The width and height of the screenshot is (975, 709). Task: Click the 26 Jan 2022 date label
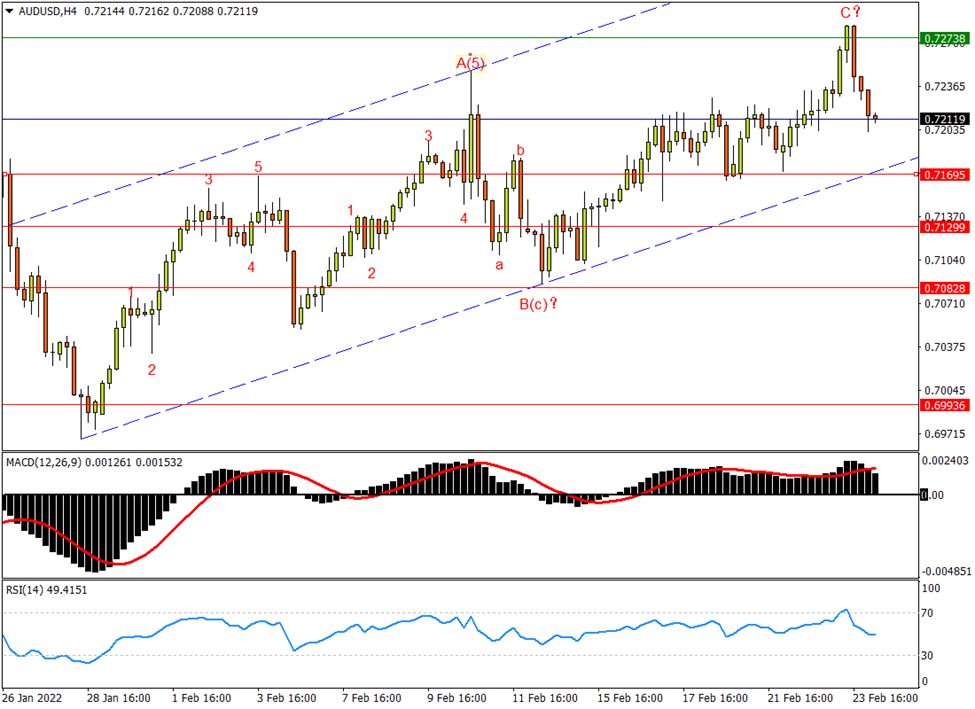[32, 698]
